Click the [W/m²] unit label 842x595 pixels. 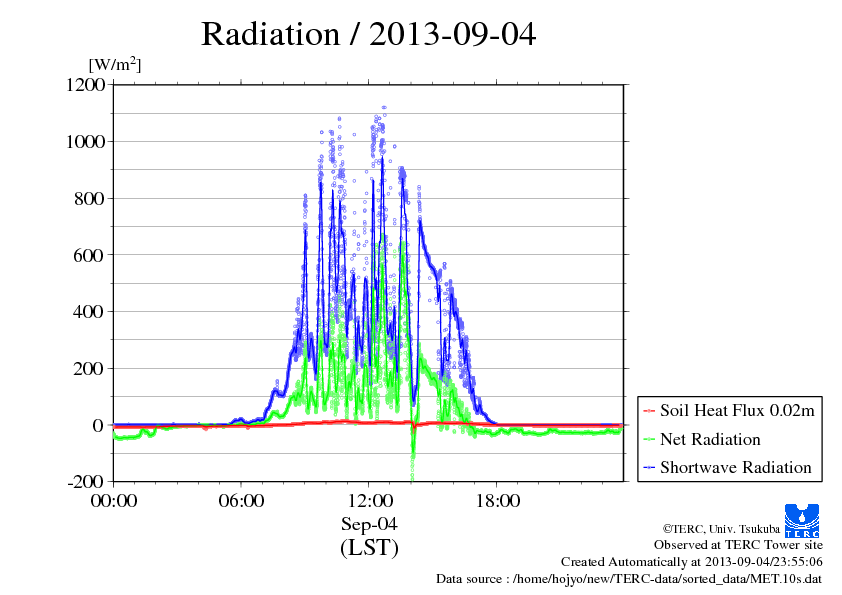click(114, 65)
